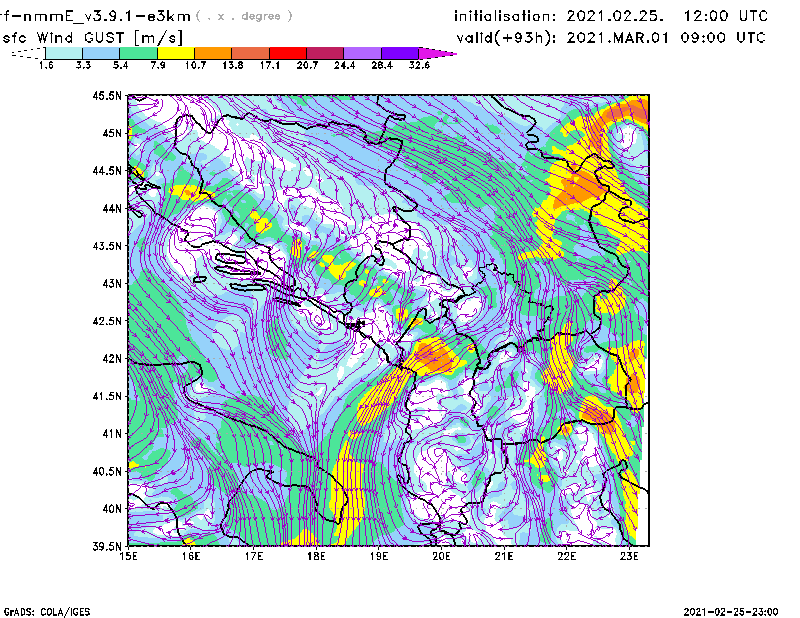
Task: Click the valid time 09:00 UTC
Action: coord(723,38)
